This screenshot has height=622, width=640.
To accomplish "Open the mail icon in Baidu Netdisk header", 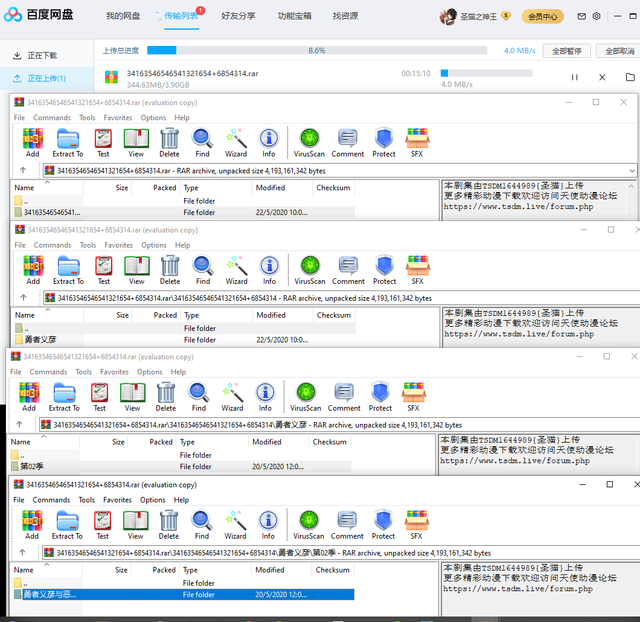I will (582, 16).
